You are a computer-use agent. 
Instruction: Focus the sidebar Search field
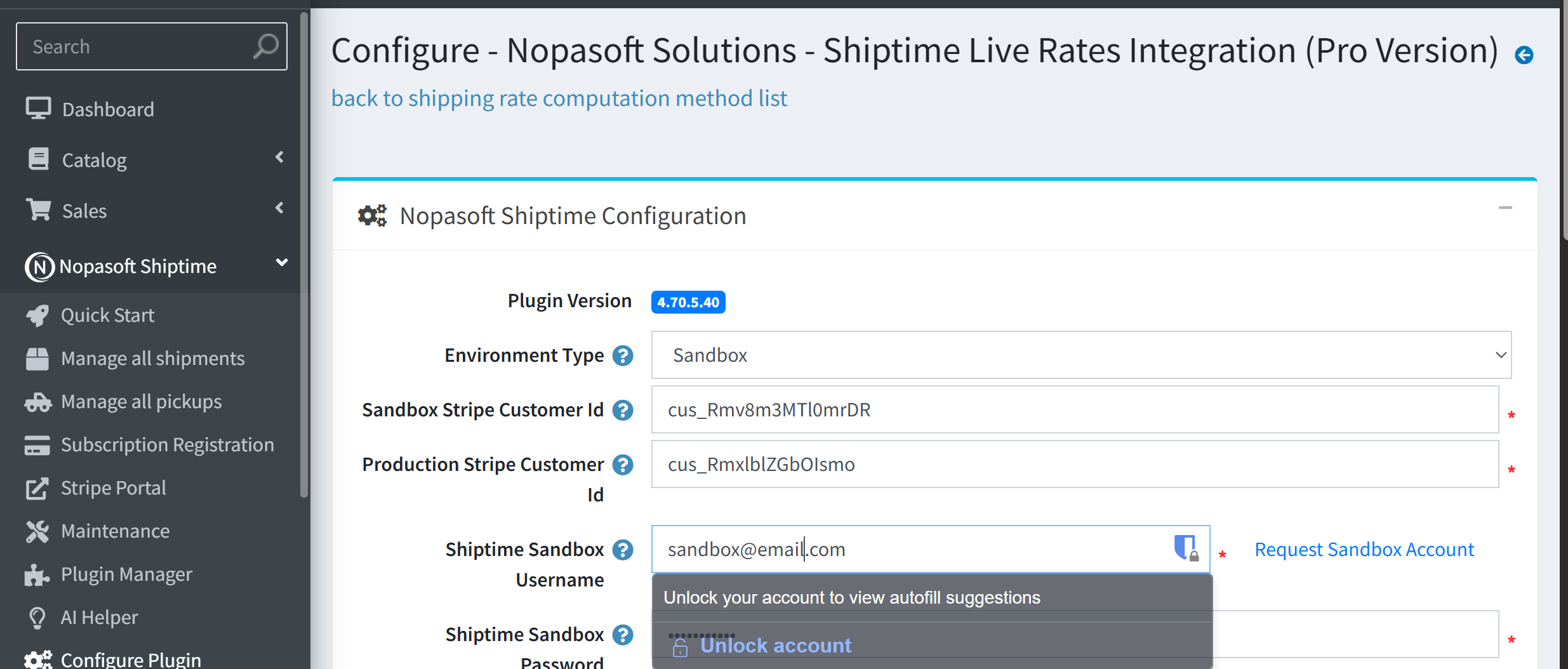152,46
